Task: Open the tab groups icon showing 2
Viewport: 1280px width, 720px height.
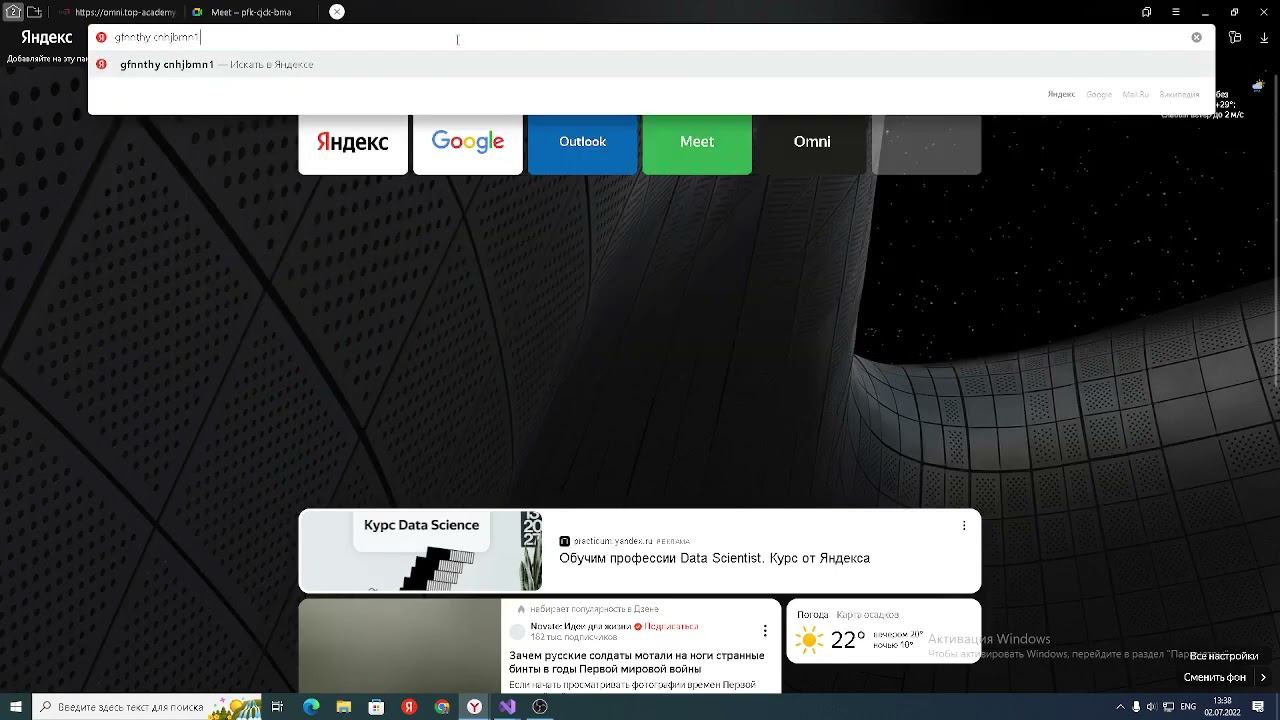Action: (13, 12)
